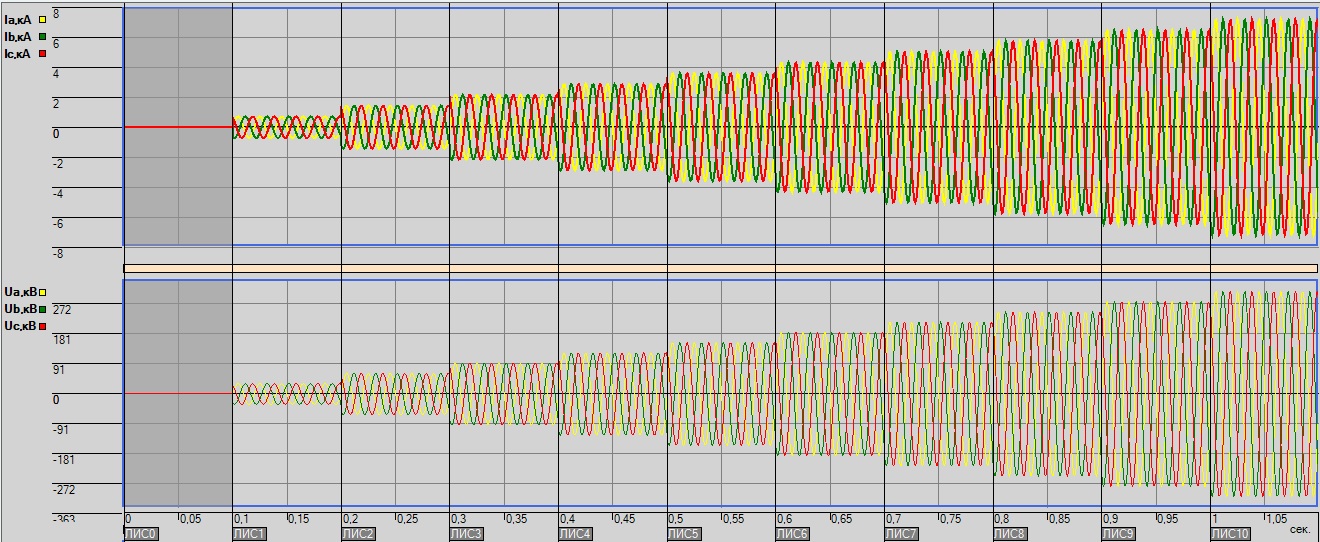Select the Ia,кА channel label
This screenshot has height=542, width=1320.
[19, 19]
